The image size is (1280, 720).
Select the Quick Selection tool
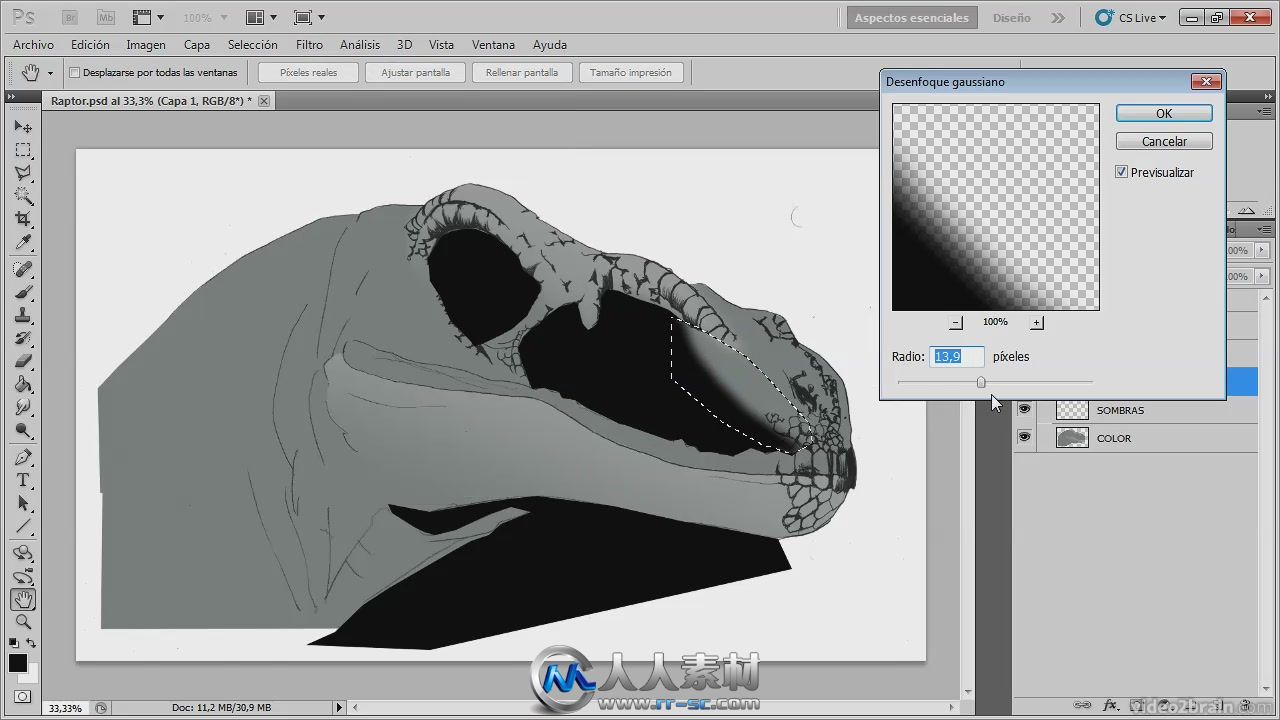click(x=23, y=196)
